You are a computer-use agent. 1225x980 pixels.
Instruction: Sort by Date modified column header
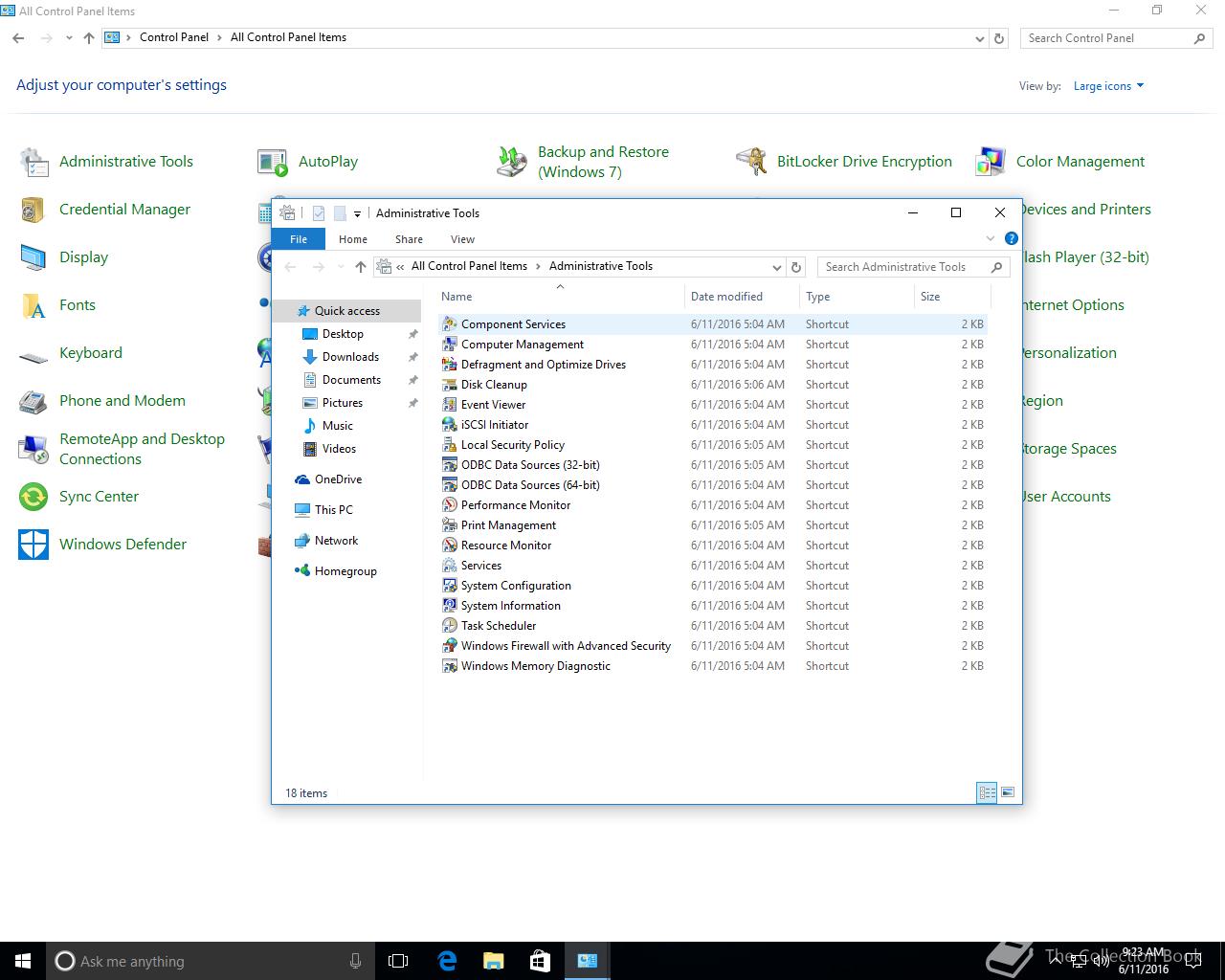pyautogui.click(x=742, y=297)
